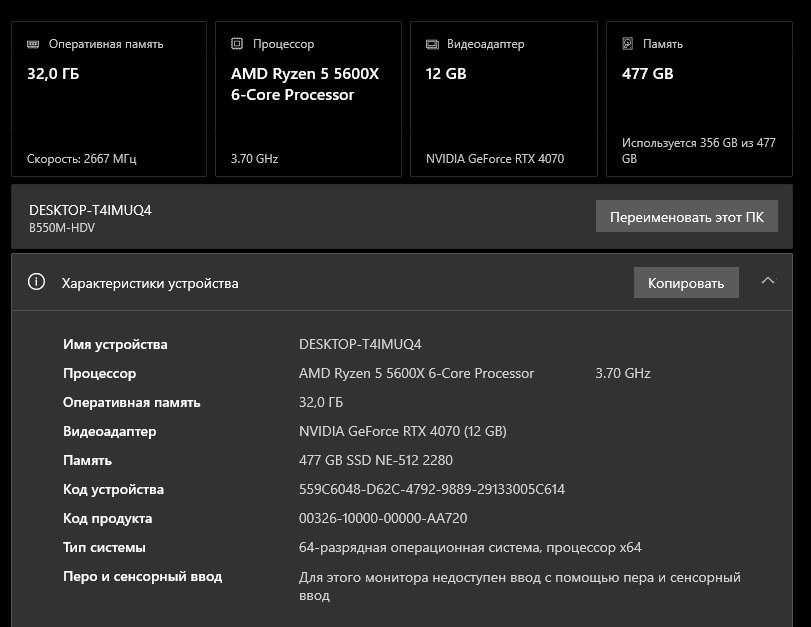
Task: Click the Перо и сенсорный ввод label
Action: [142, 576]
